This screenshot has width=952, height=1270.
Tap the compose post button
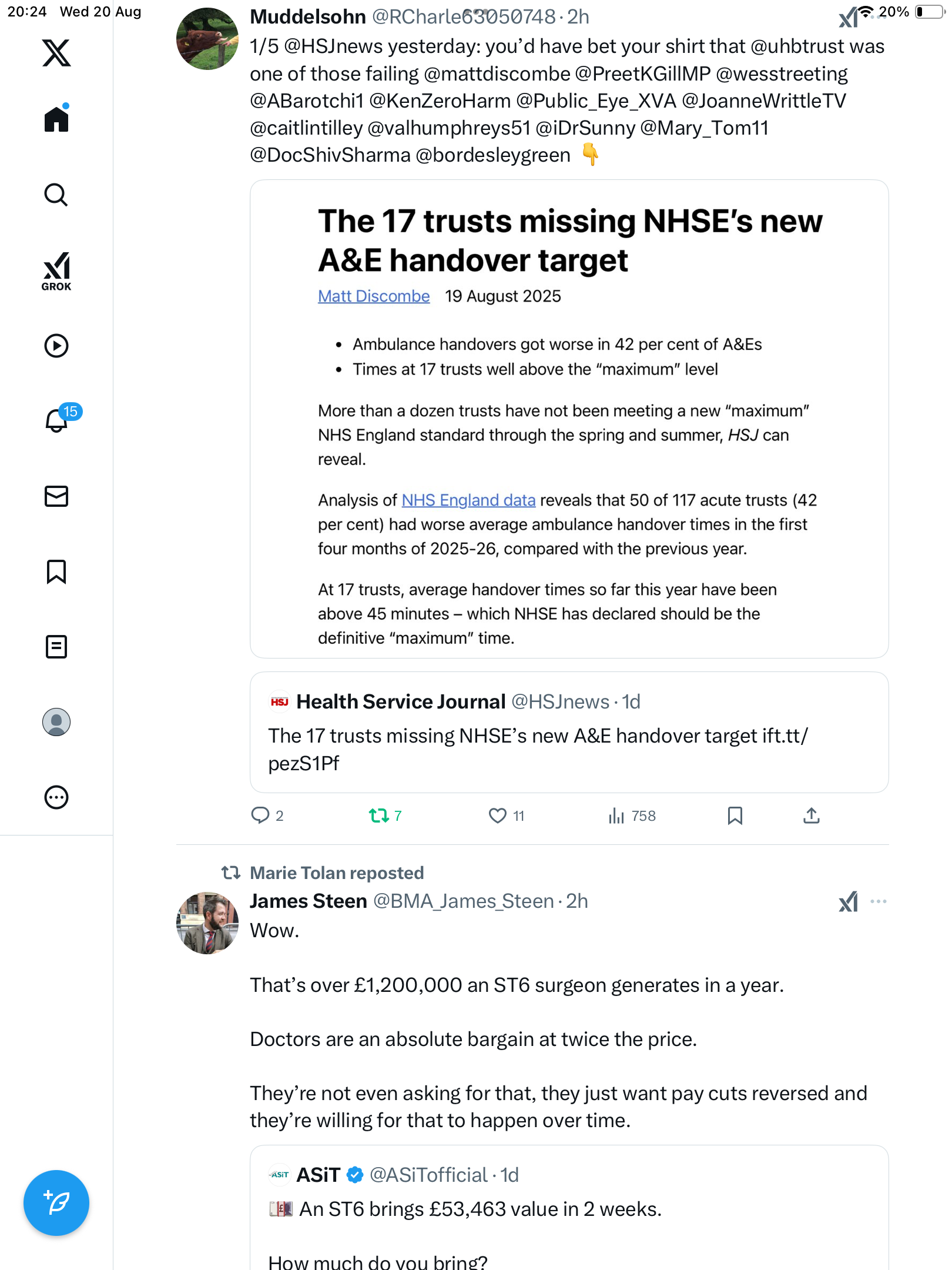56,1203
